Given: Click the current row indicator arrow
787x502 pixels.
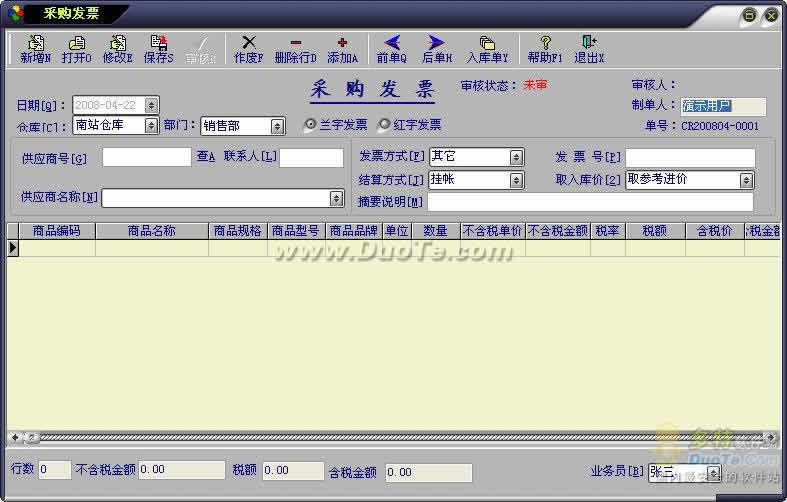Looking at the screenshot, I should [x=13, y=248].
